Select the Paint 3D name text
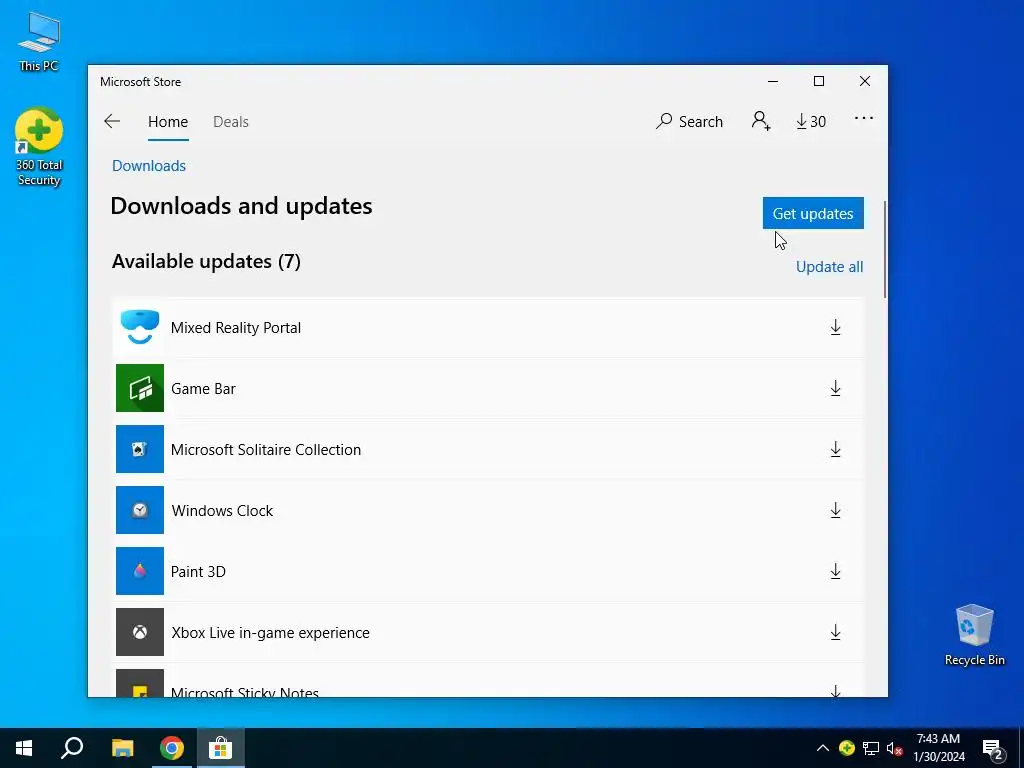The width and height of the screenshot is (1024, 768). coord(198,571)
